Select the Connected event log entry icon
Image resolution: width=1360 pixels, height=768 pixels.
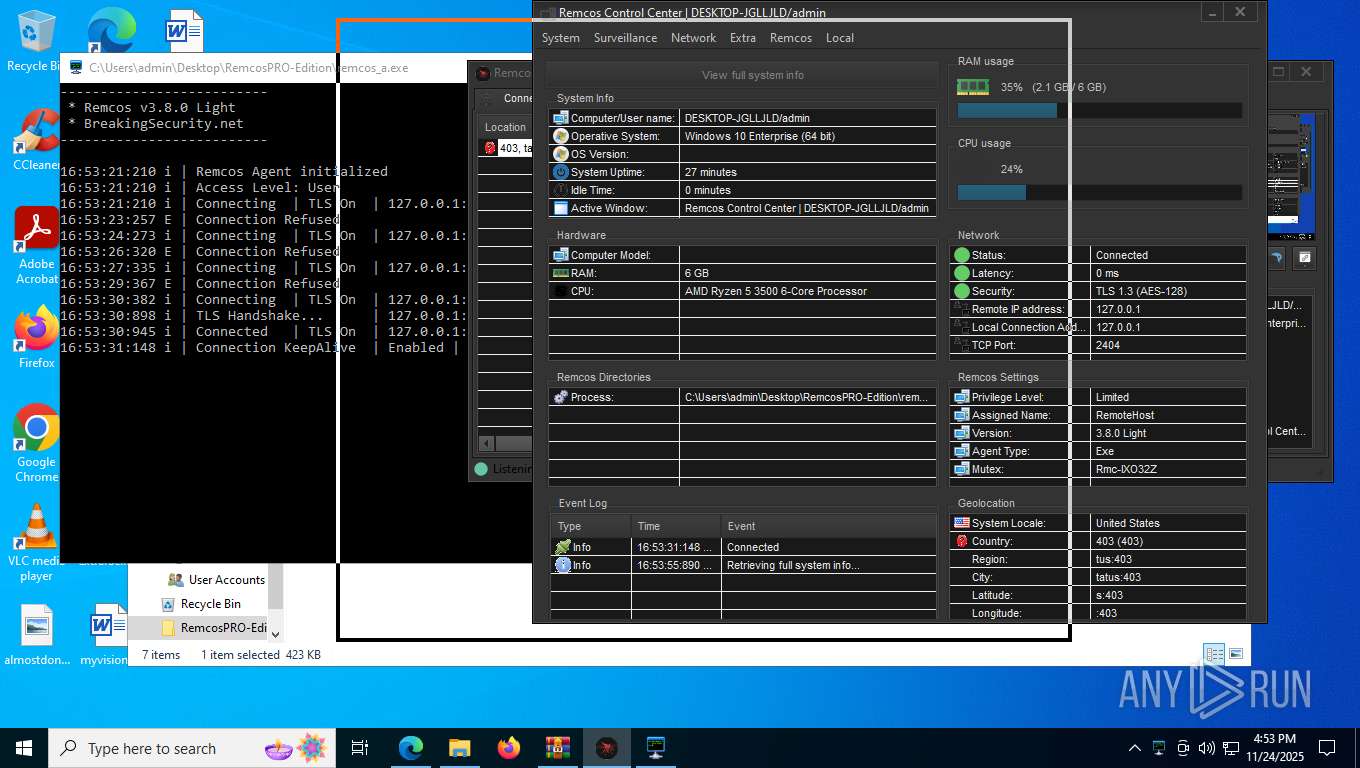tap(563, 547)
